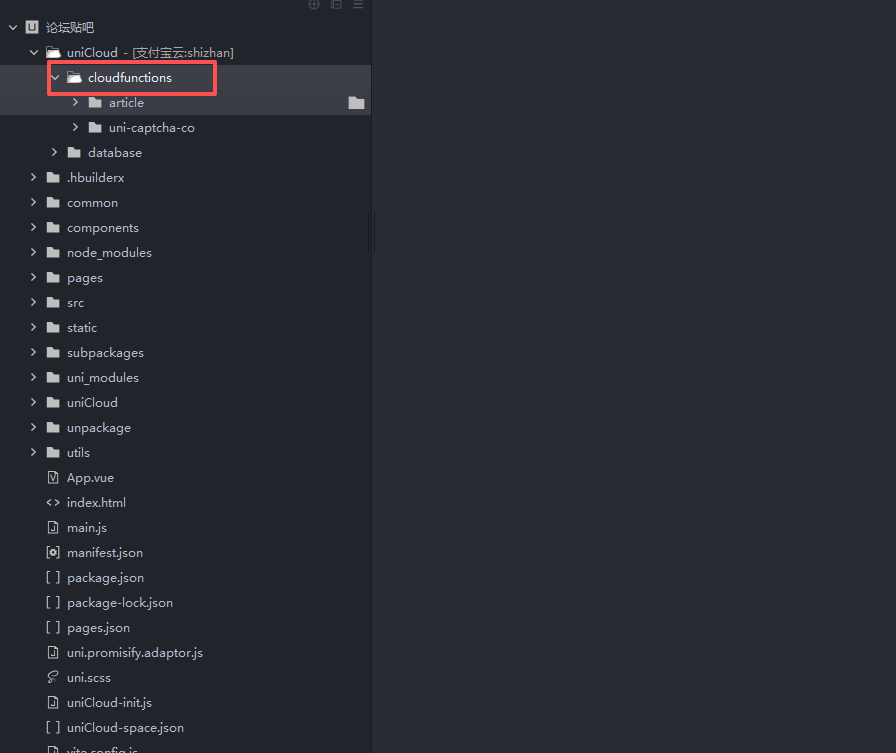Click the uniCloud 支付宝云 cloud folder icon

pos(53,53)
